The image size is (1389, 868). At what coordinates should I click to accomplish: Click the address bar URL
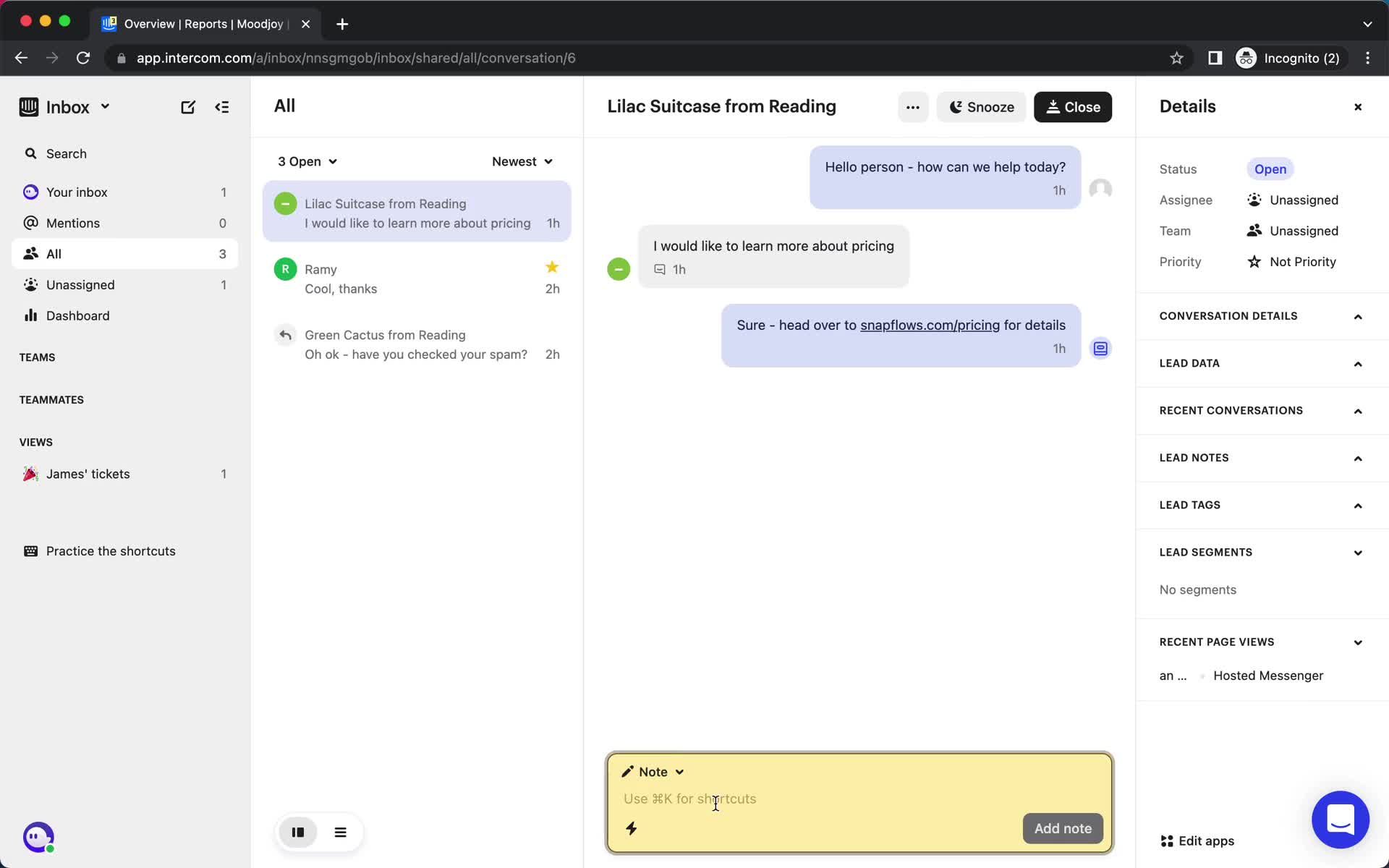pos(356,58)
